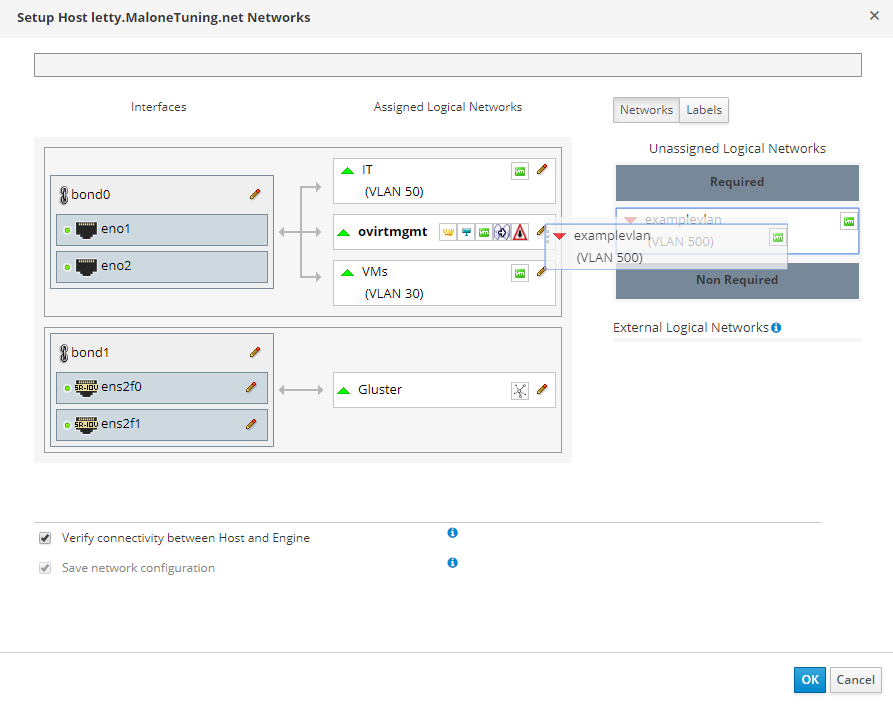The width and height of the screenshot is (893, 708).
Task: Edit the Gluster network via pencil icon
Action: click(x=542, y=390)
